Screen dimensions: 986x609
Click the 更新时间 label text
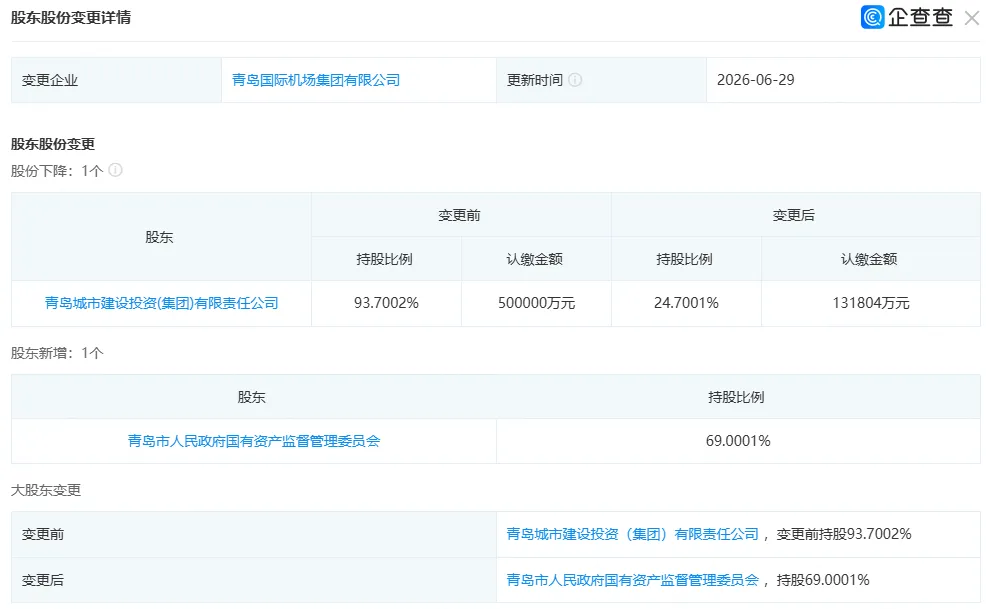535,80
